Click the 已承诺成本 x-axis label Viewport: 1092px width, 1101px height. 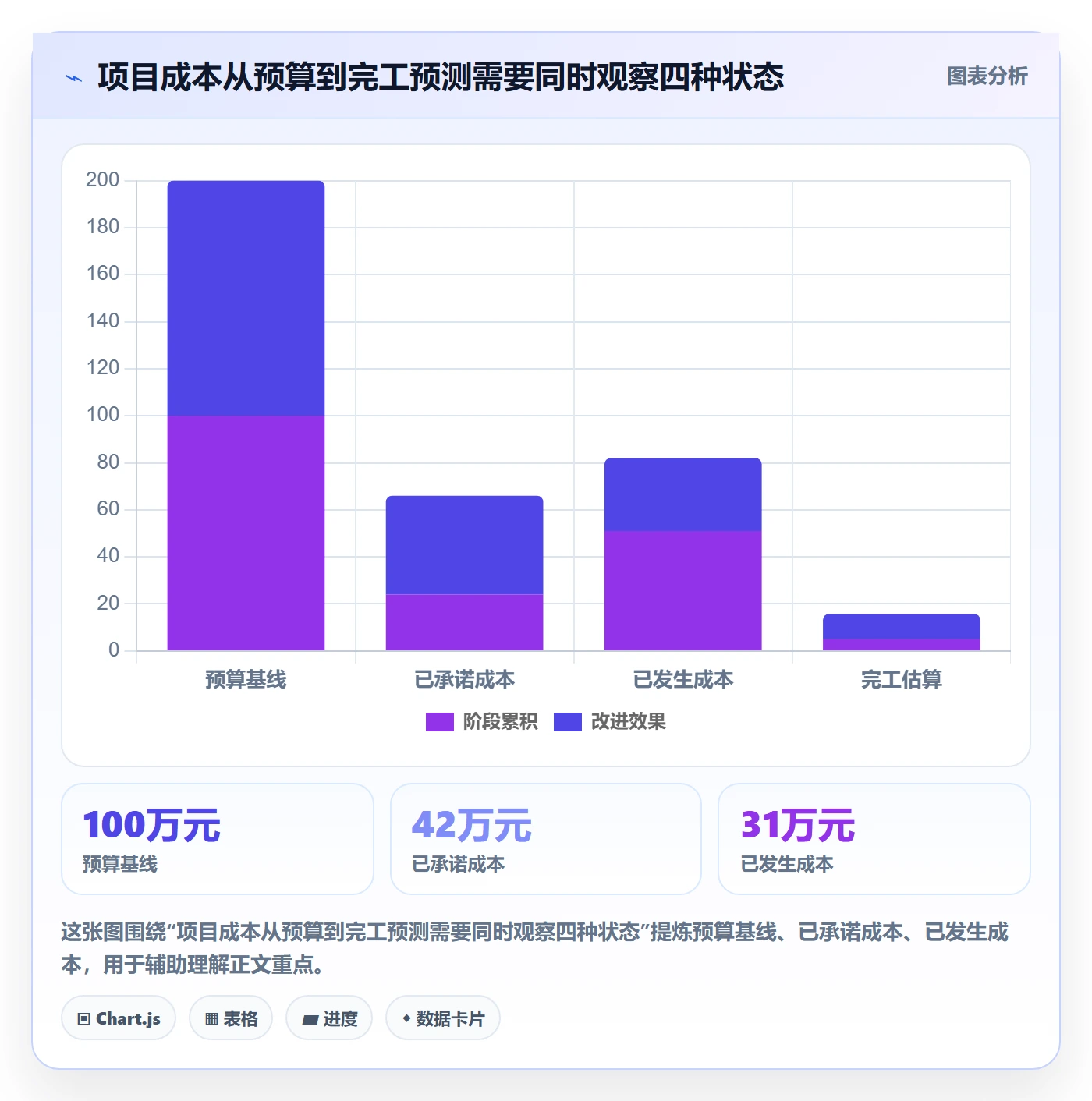coord(464,680)
